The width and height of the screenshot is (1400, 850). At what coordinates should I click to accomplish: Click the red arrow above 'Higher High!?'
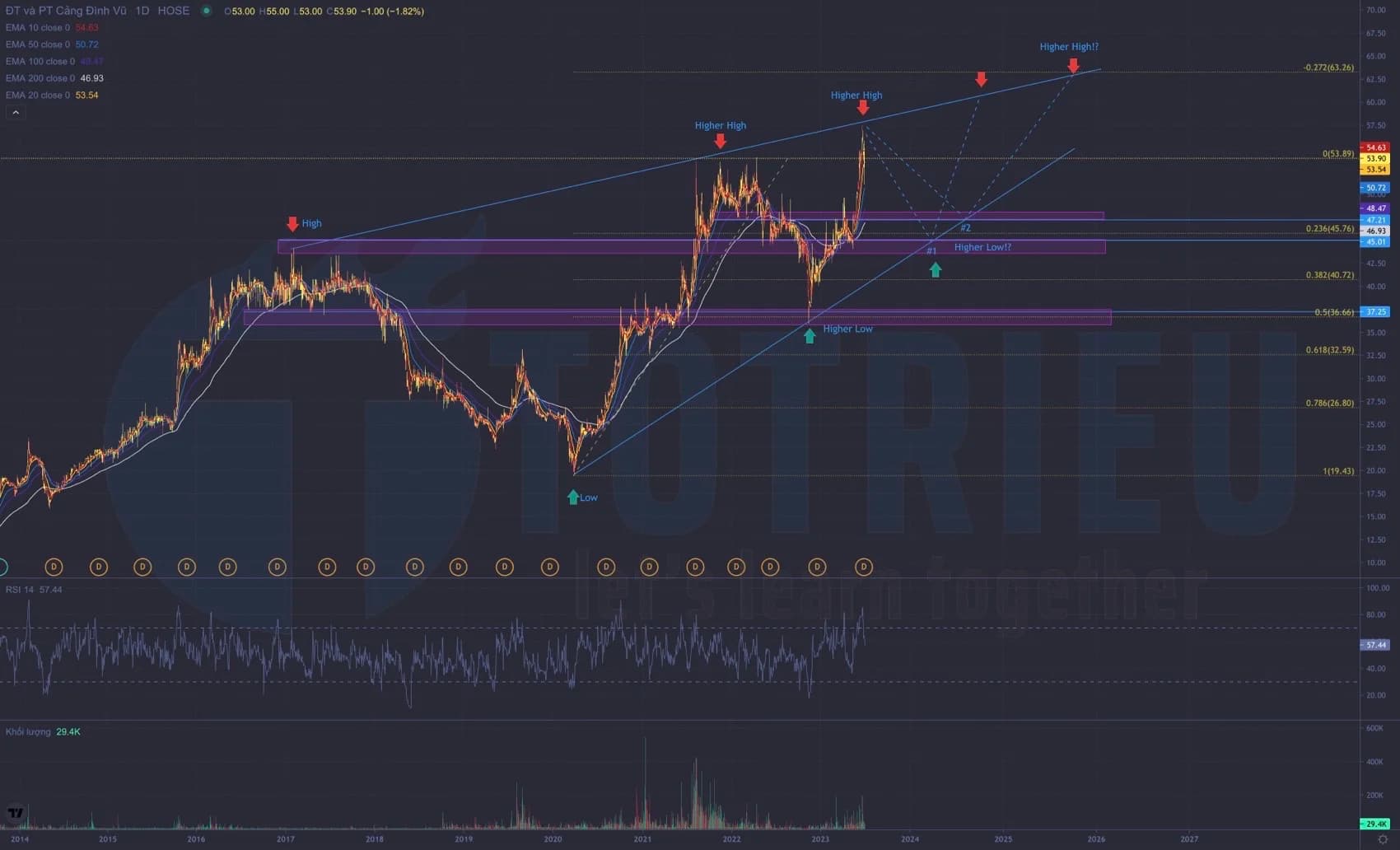click(x=1073, y=65)
